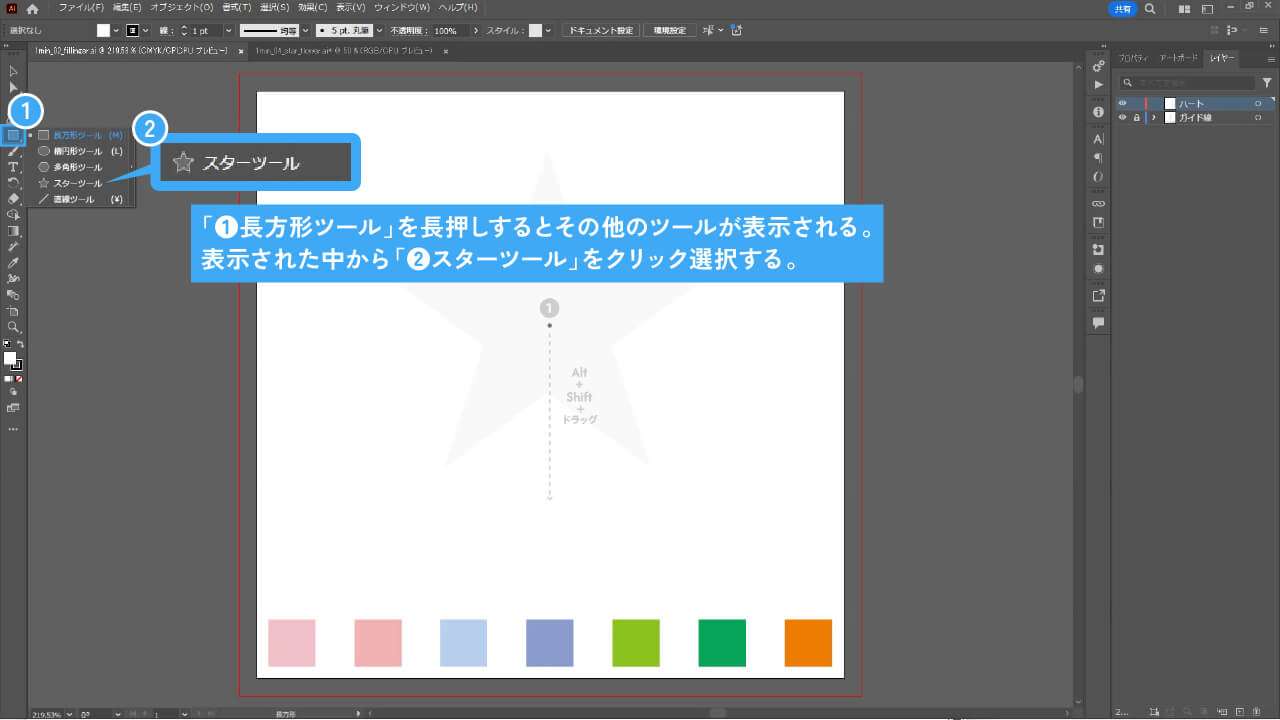The image size is (1280, 720).
Task: Select the Zoom tool
Action: click(x=13, y=327)
